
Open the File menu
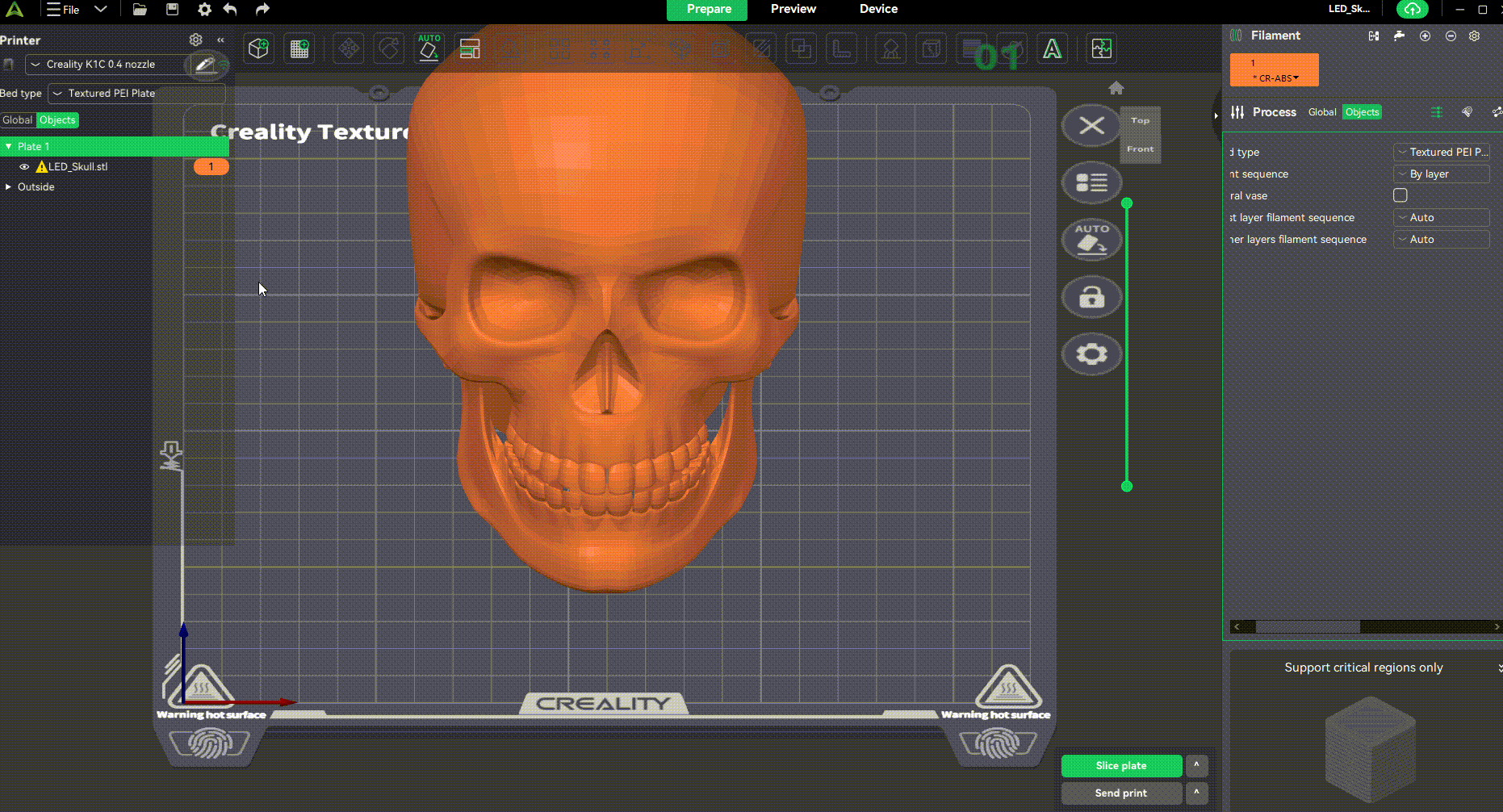click(63, 10)
